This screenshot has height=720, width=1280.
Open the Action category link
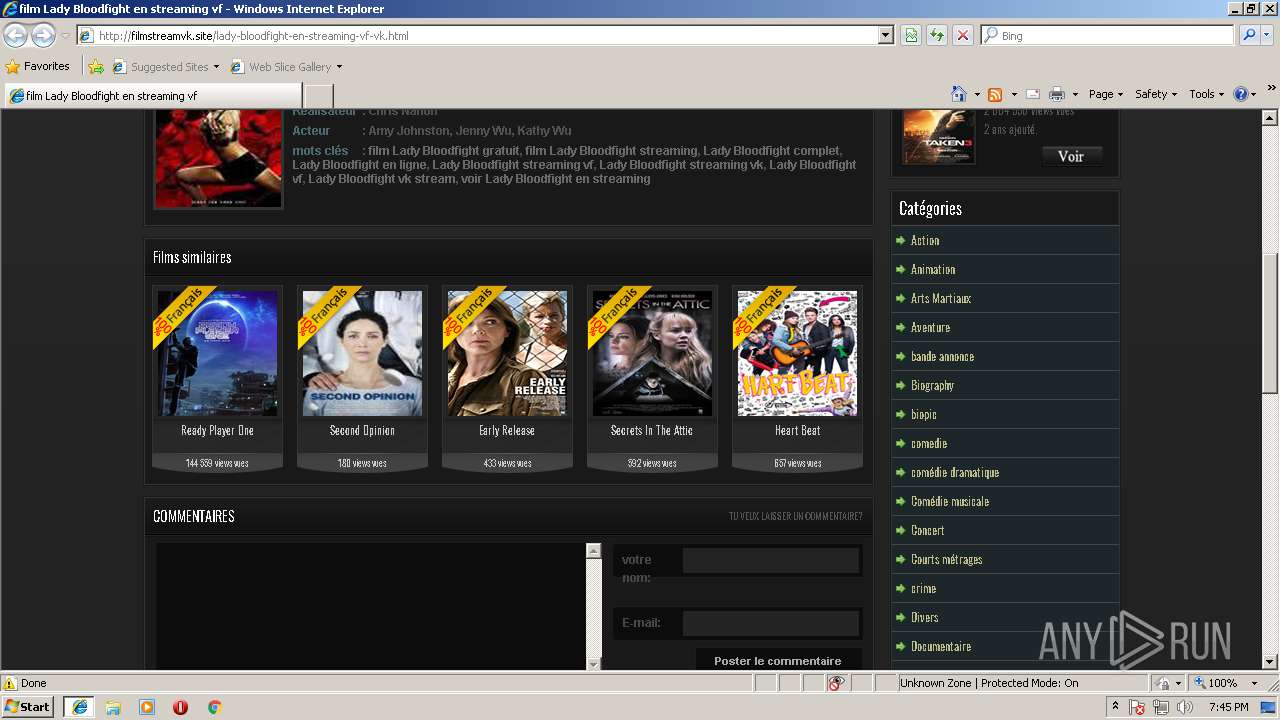[x=925, y=241]
